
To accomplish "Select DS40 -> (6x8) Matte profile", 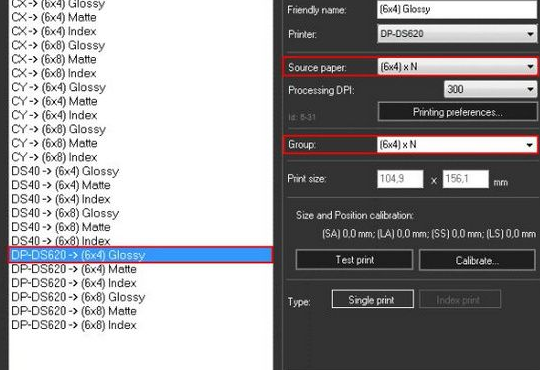I will click(141, 227).
